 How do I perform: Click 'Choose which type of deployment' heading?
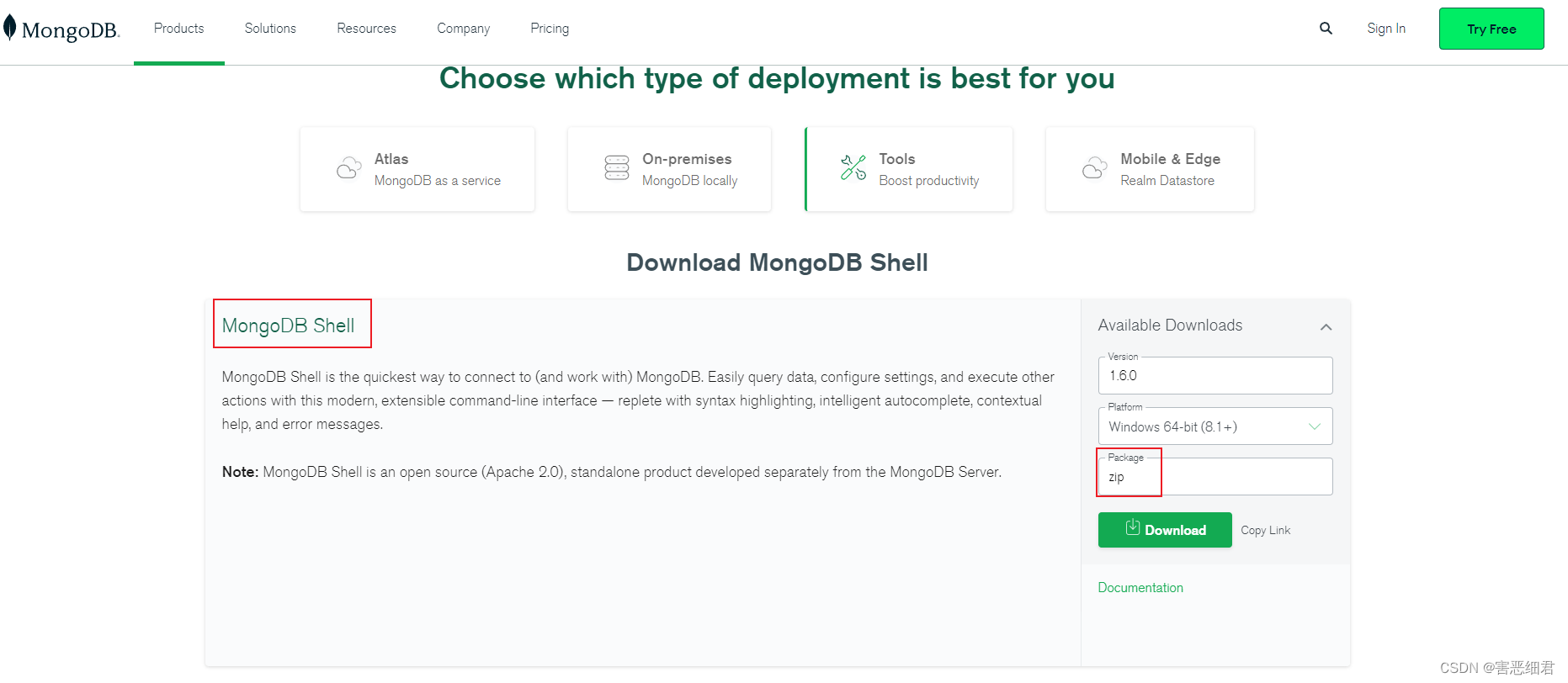(x=777, y=78)
